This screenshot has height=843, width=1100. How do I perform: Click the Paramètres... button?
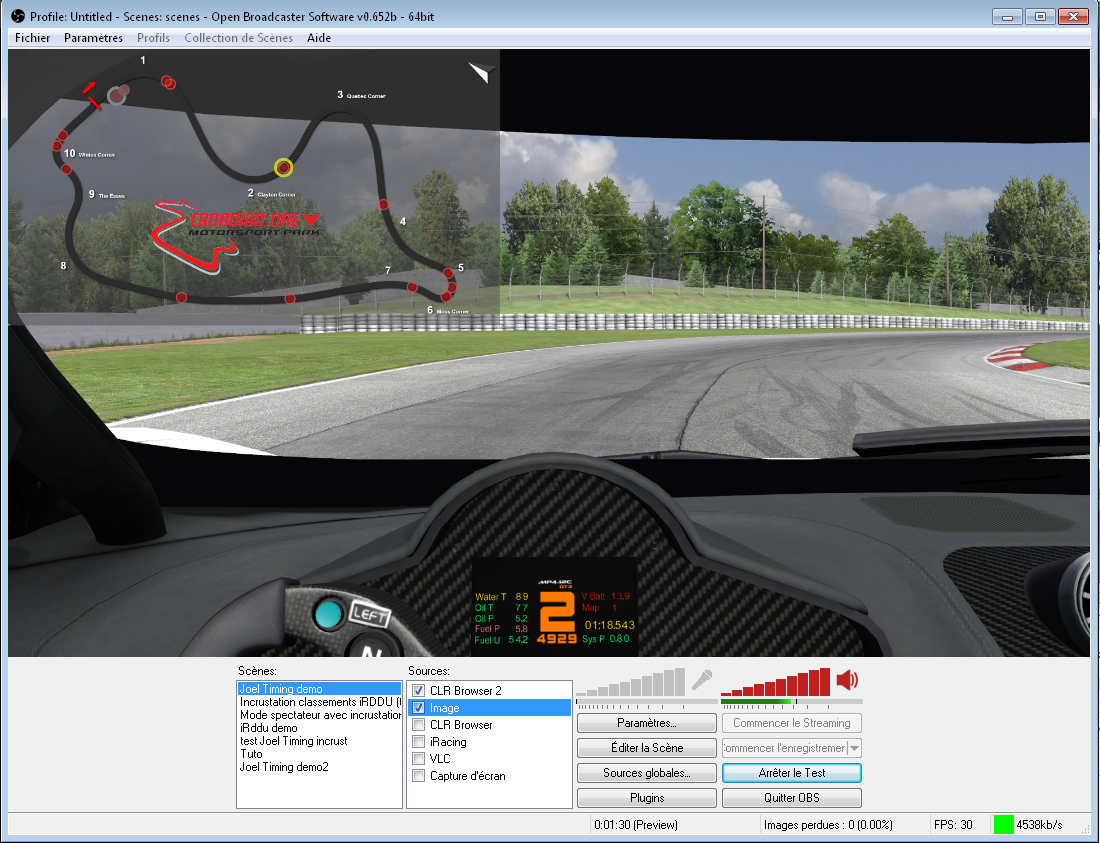pyautogui.click(x=647, y=723)
